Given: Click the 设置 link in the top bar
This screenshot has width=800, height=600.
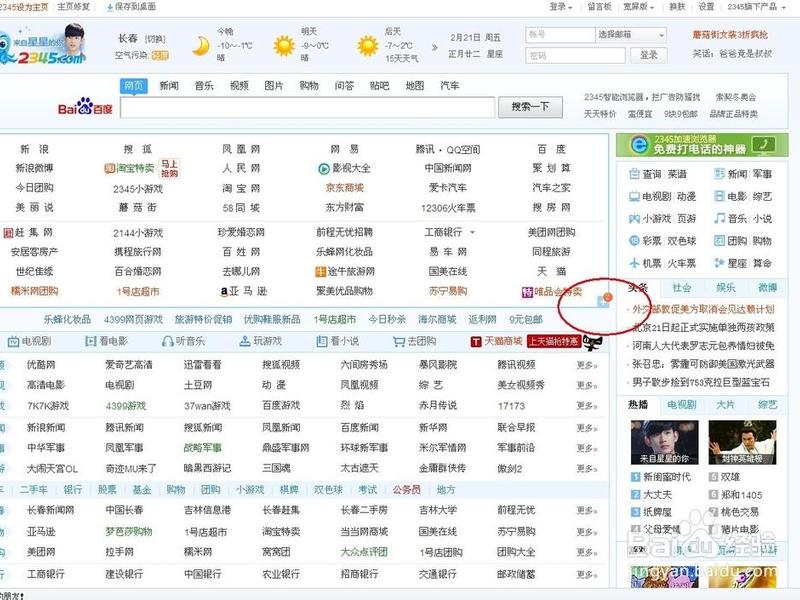Looking at the screenshot, I should pyautogui.click(x=706, y=7).
